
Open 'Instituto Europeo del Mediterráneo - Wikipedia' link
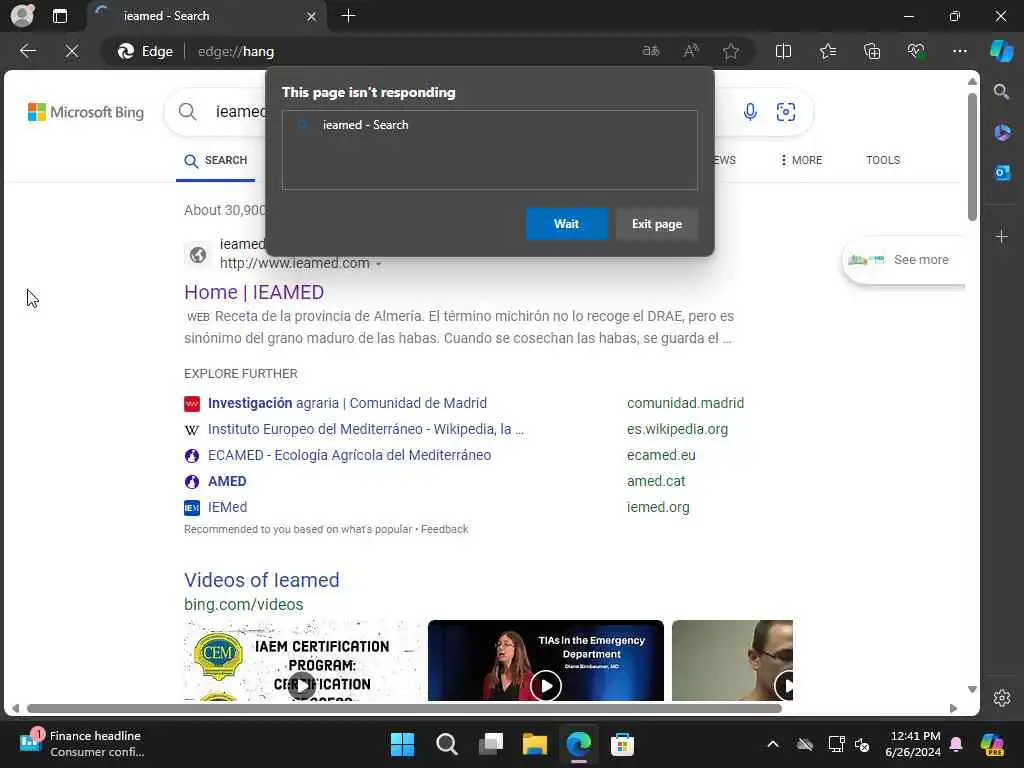[x=366, y=429]
